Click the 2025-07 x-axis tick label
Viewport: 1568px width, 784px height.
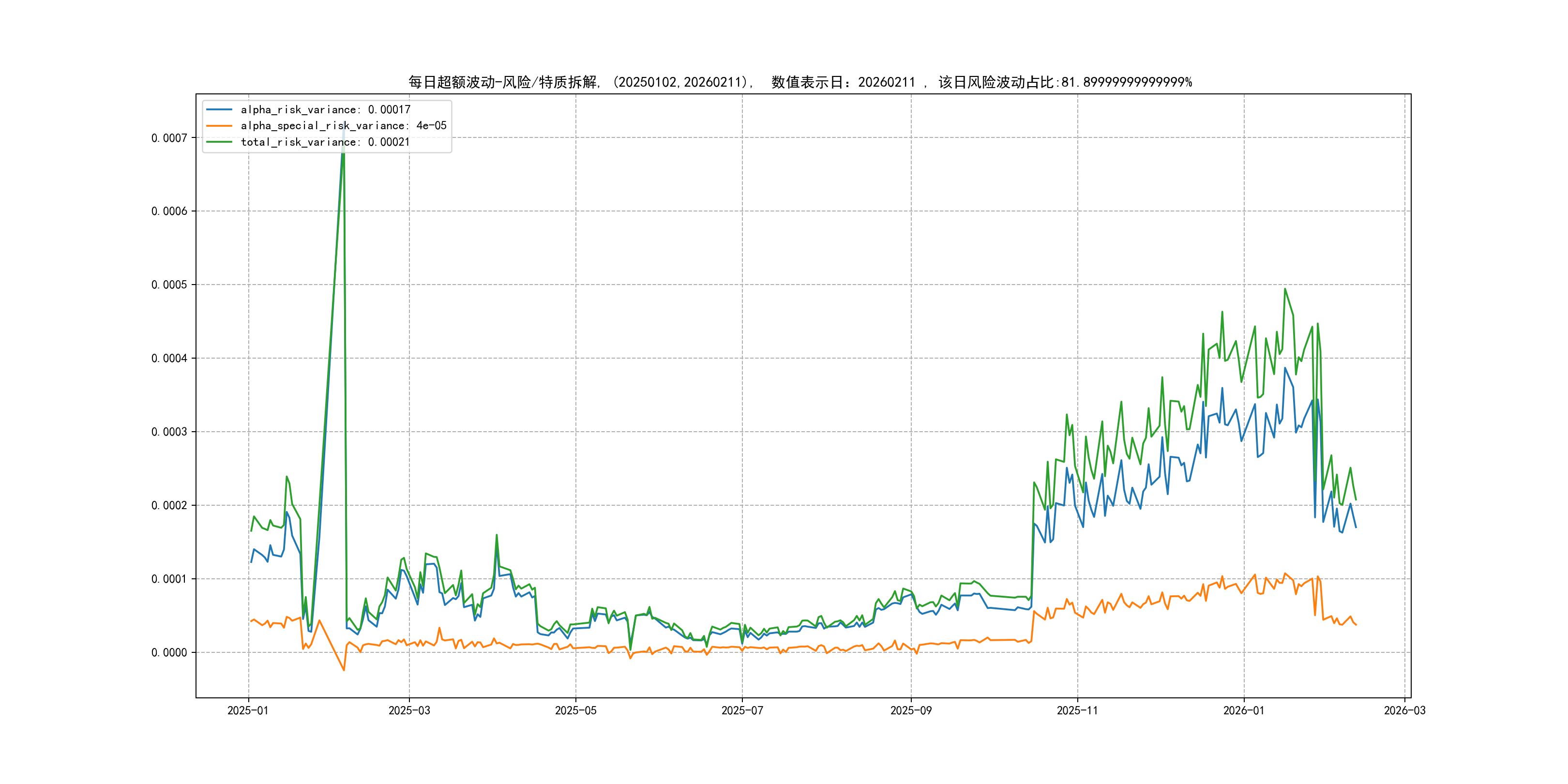(742, 710)
